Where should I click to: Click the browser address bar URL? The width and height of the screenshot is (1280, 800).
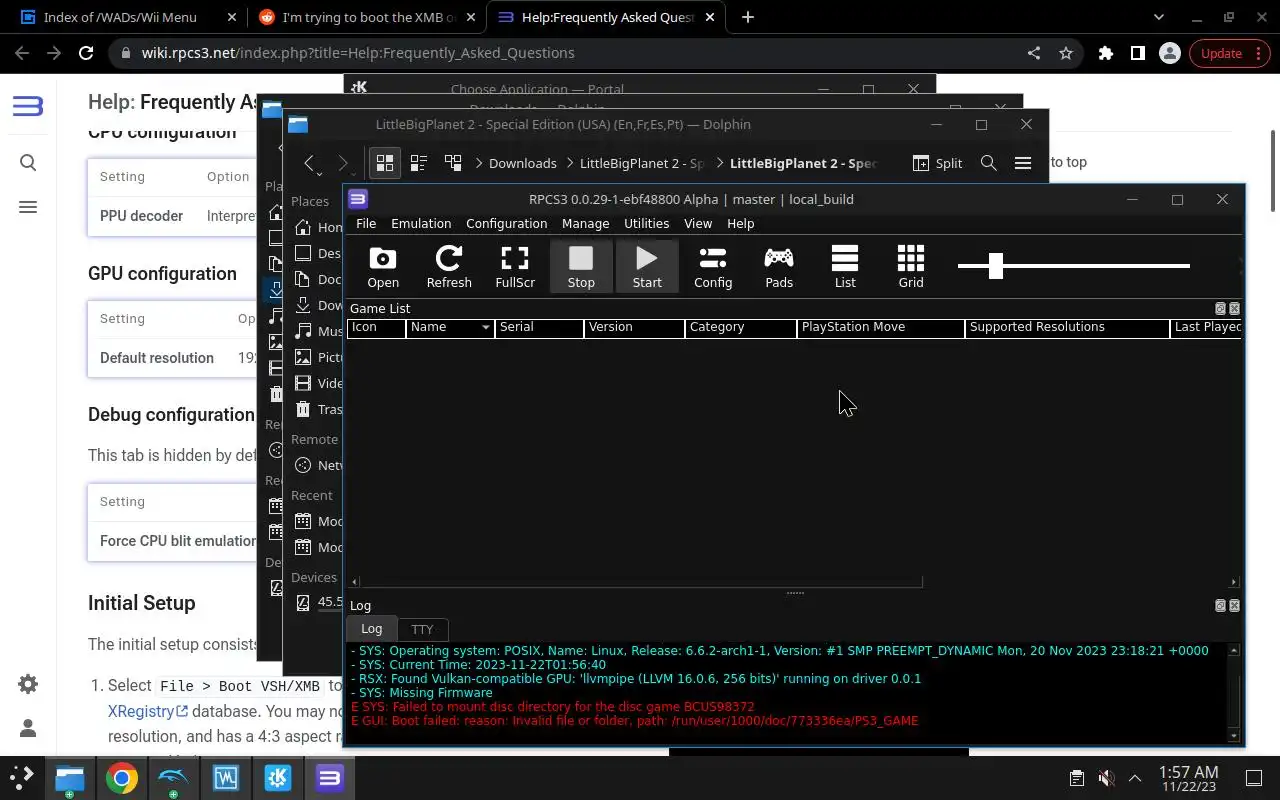pyautogui.click(x=357, y=53)
